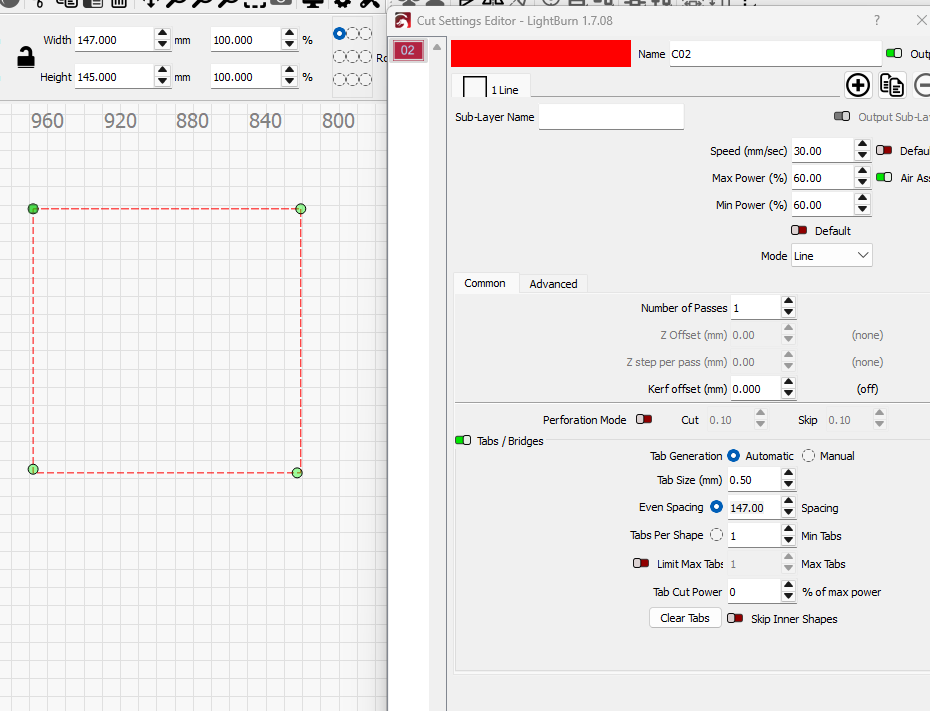Select the 02 layer in the list

tap(408, 51)
